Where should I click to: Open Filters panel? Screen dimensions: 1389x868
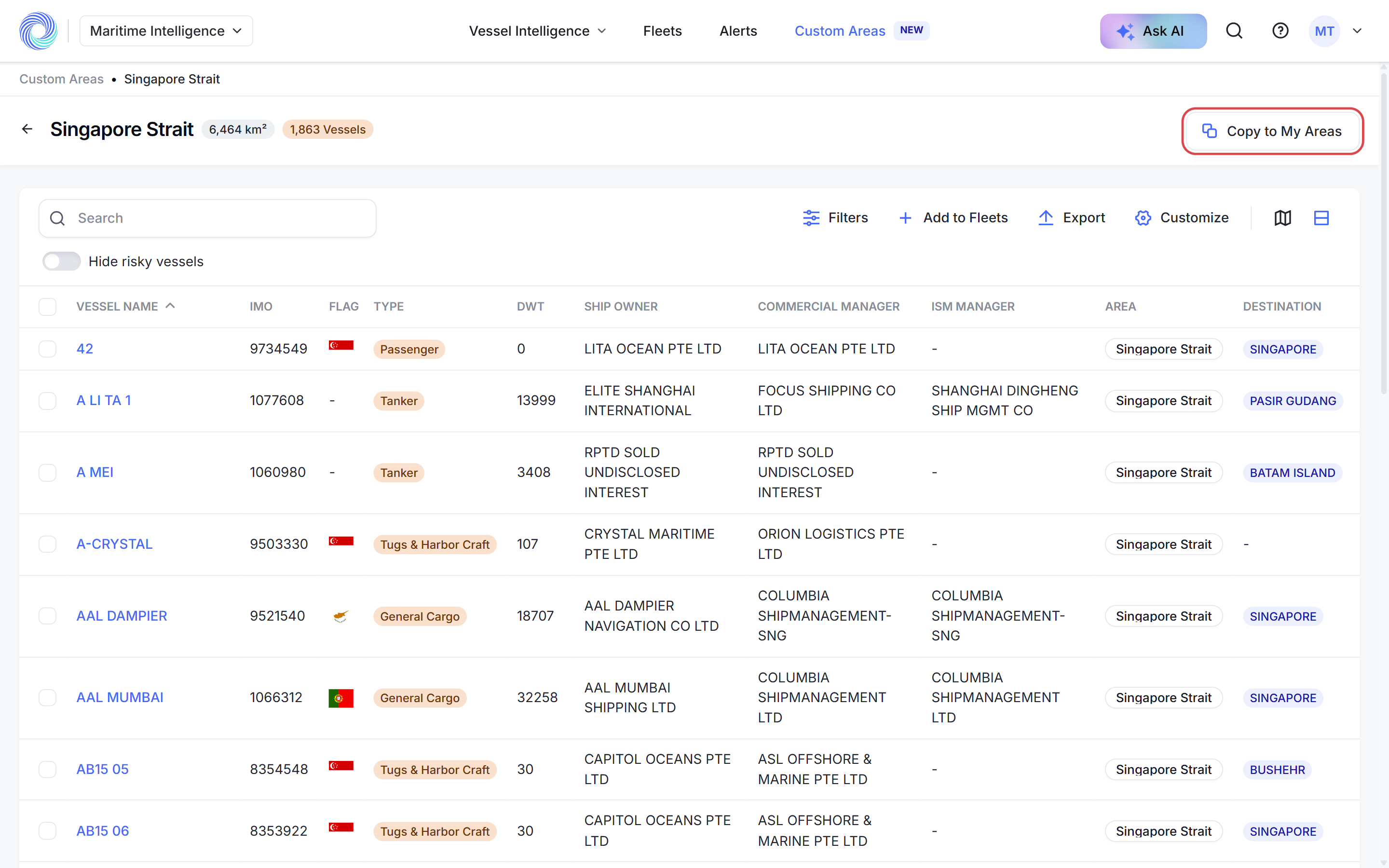835,218
